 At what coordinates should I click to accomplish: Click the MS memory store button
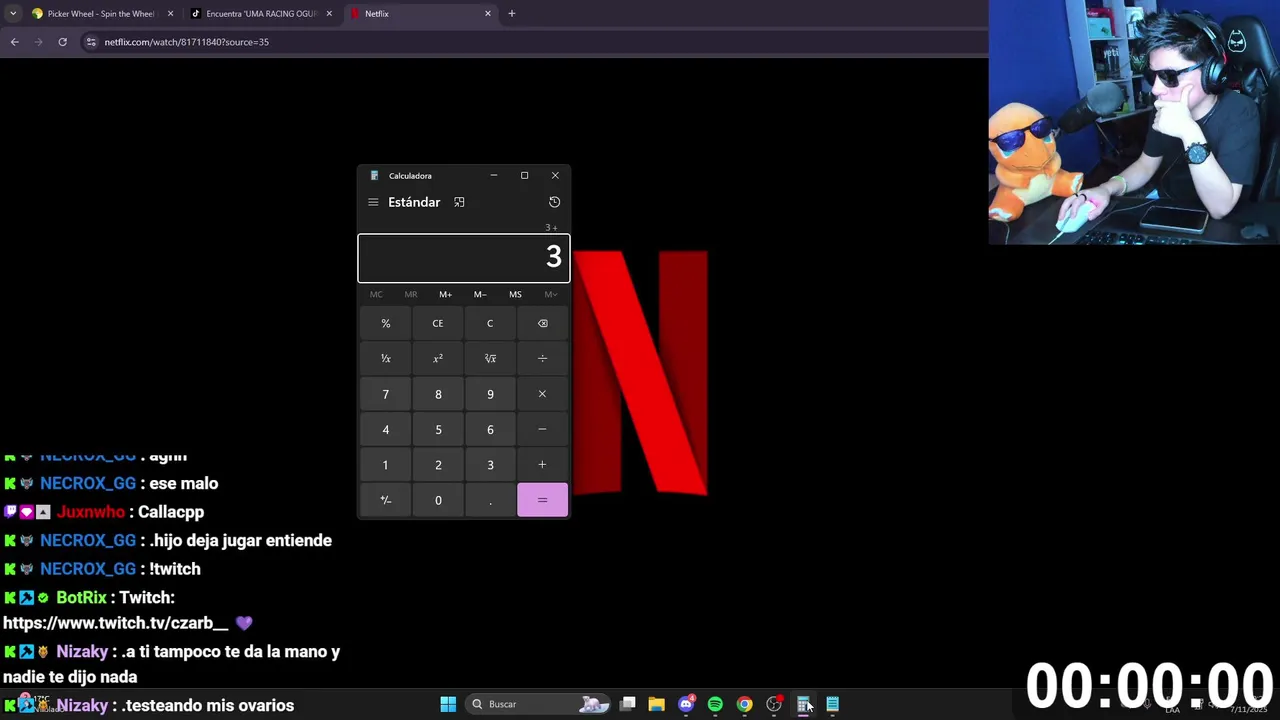tap(515, 294)
